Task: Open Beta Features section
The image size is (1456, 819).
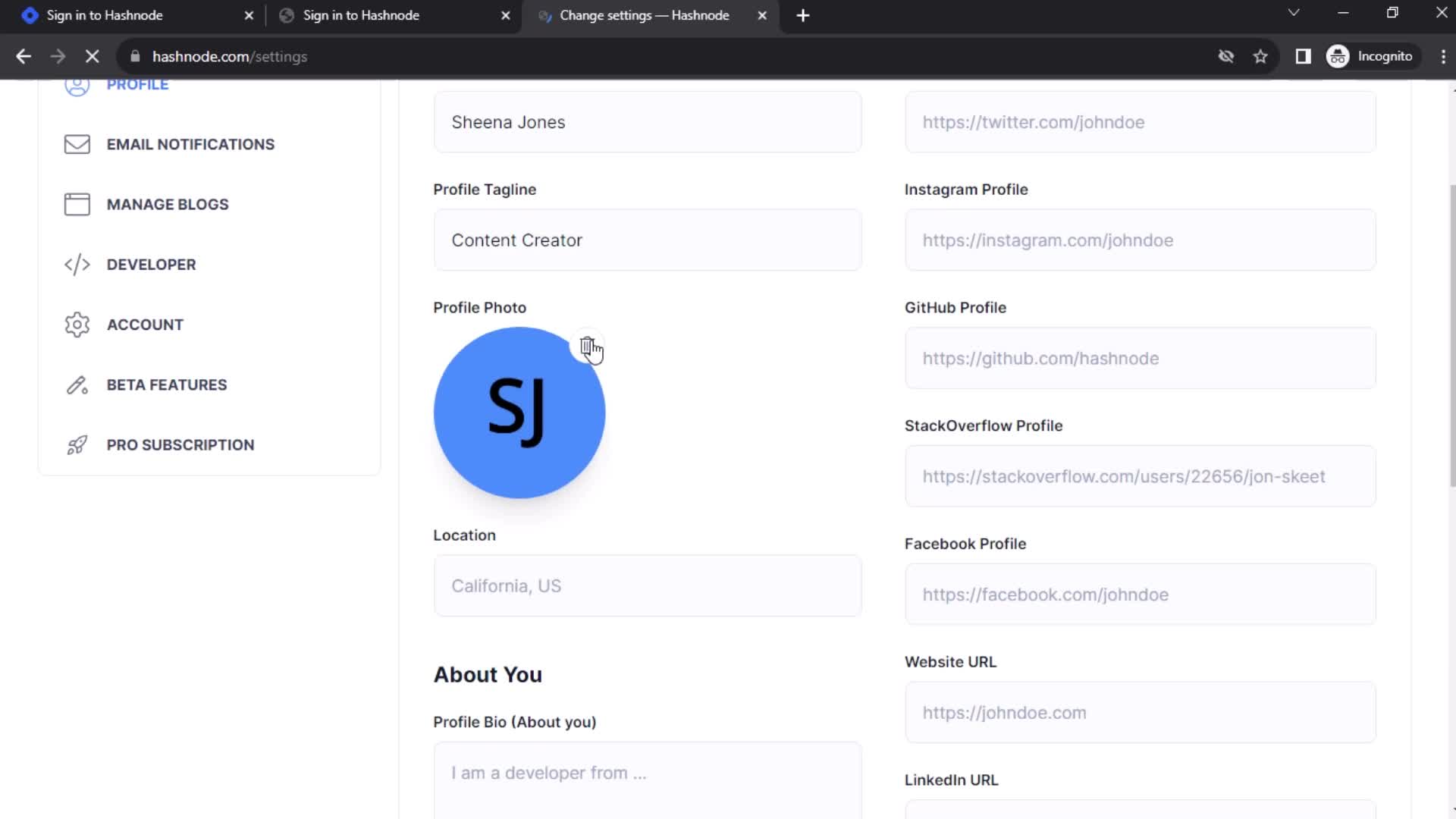Action: click(x=167, y=384)
